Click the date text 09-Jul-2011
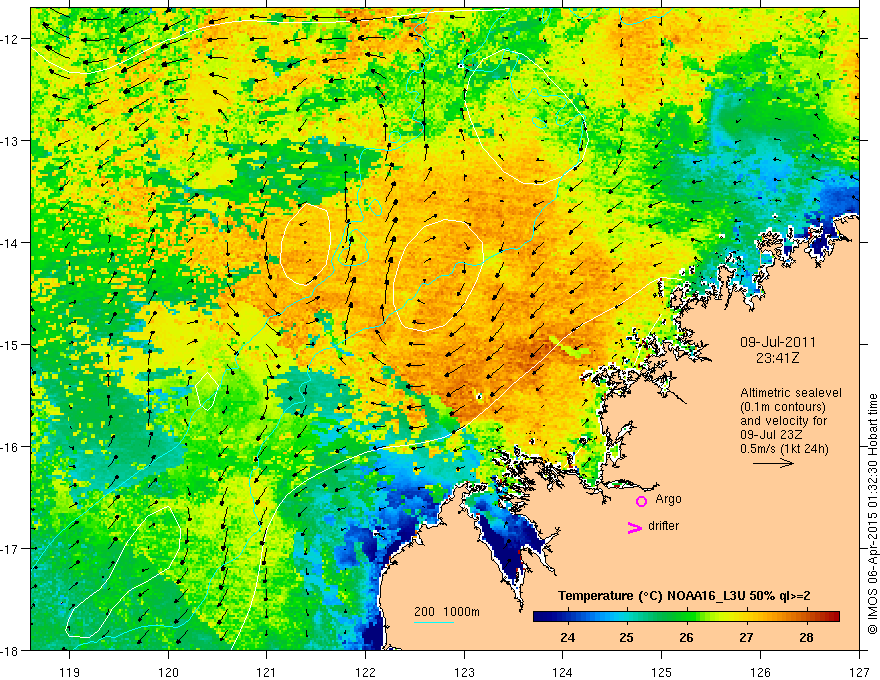Viewport: 880px width, 680px height. pos(778,342)
